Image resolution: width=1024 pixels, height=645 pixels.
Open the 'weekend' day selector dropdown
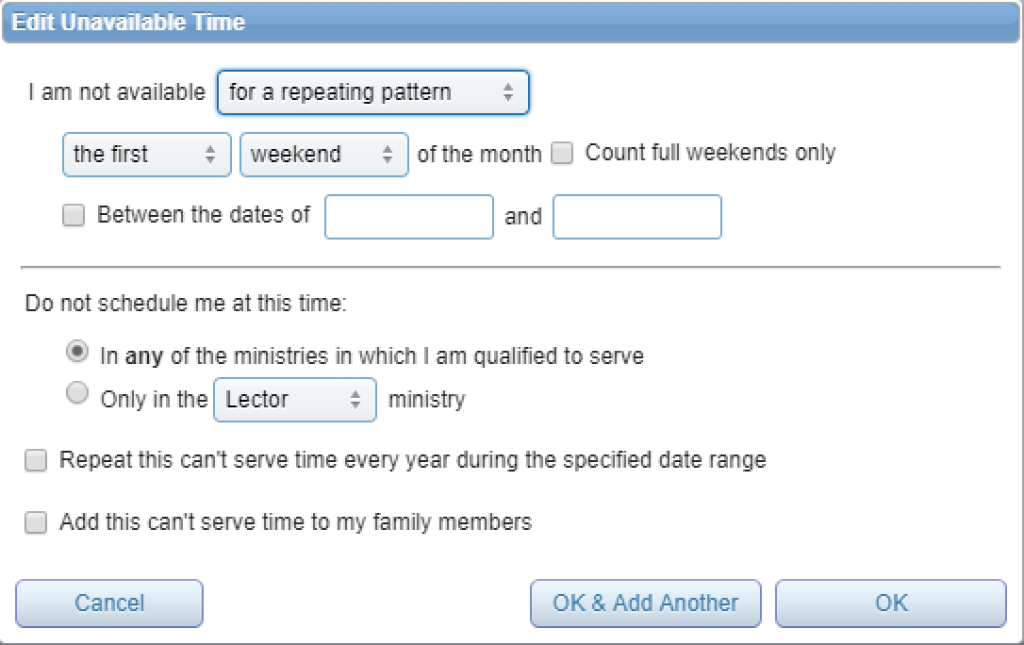coord(324,155)
